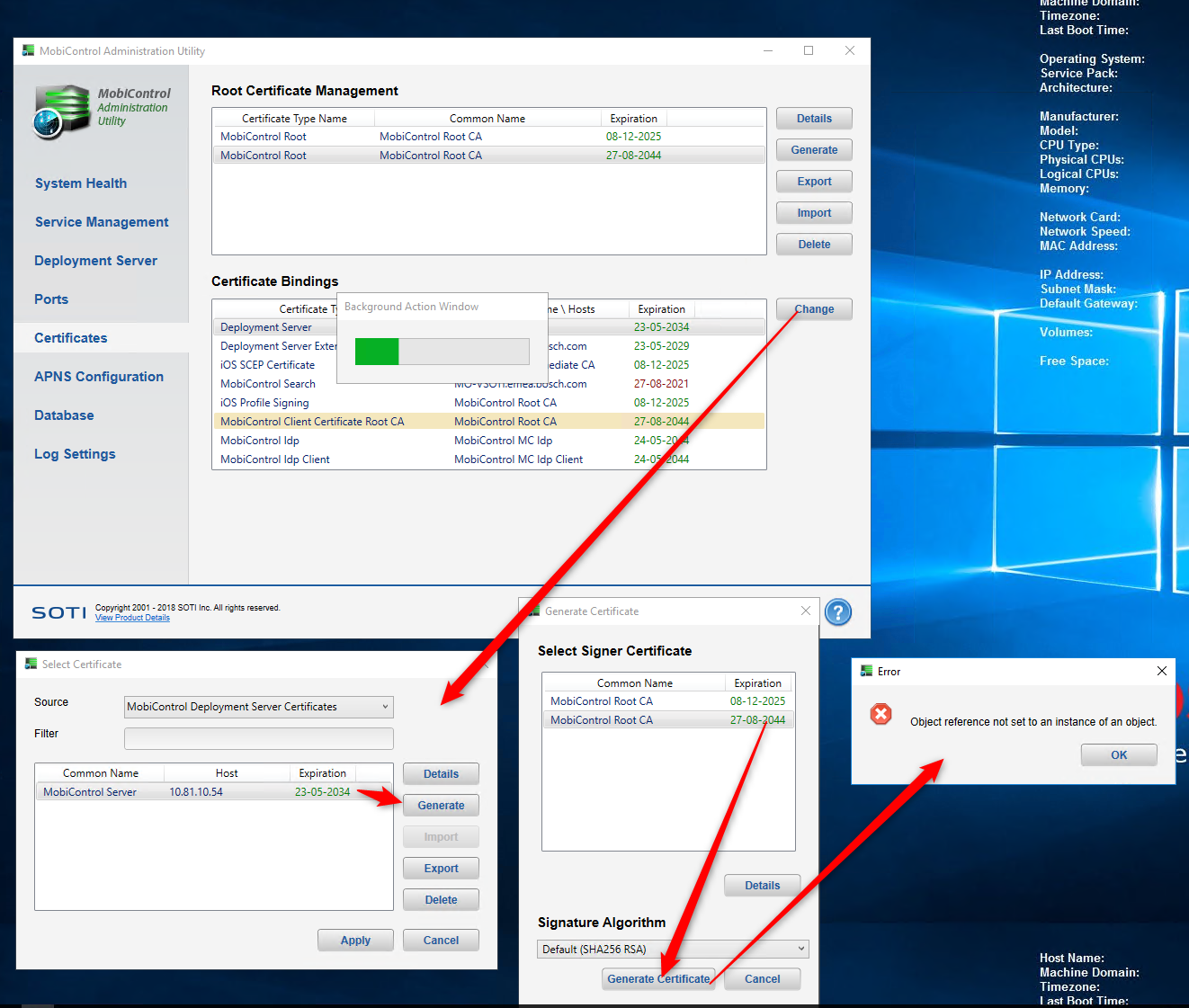The image size is (1189, 1008).
Task: Expand the Signature Algorithm dropdown
Action: coord(672,949)
